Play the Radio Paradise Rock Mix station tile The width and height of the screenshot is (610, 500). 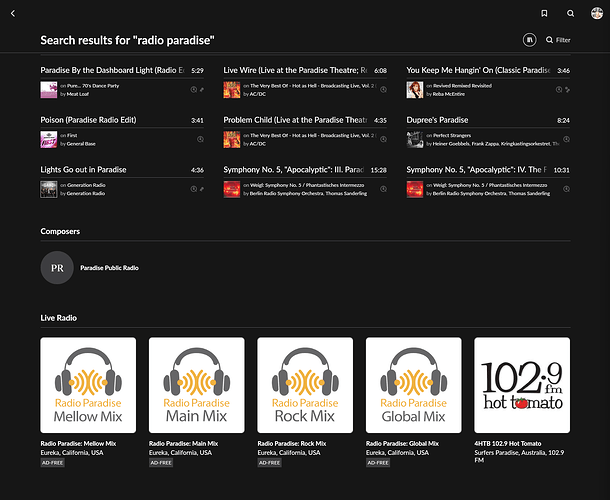(x=305, y=385)
